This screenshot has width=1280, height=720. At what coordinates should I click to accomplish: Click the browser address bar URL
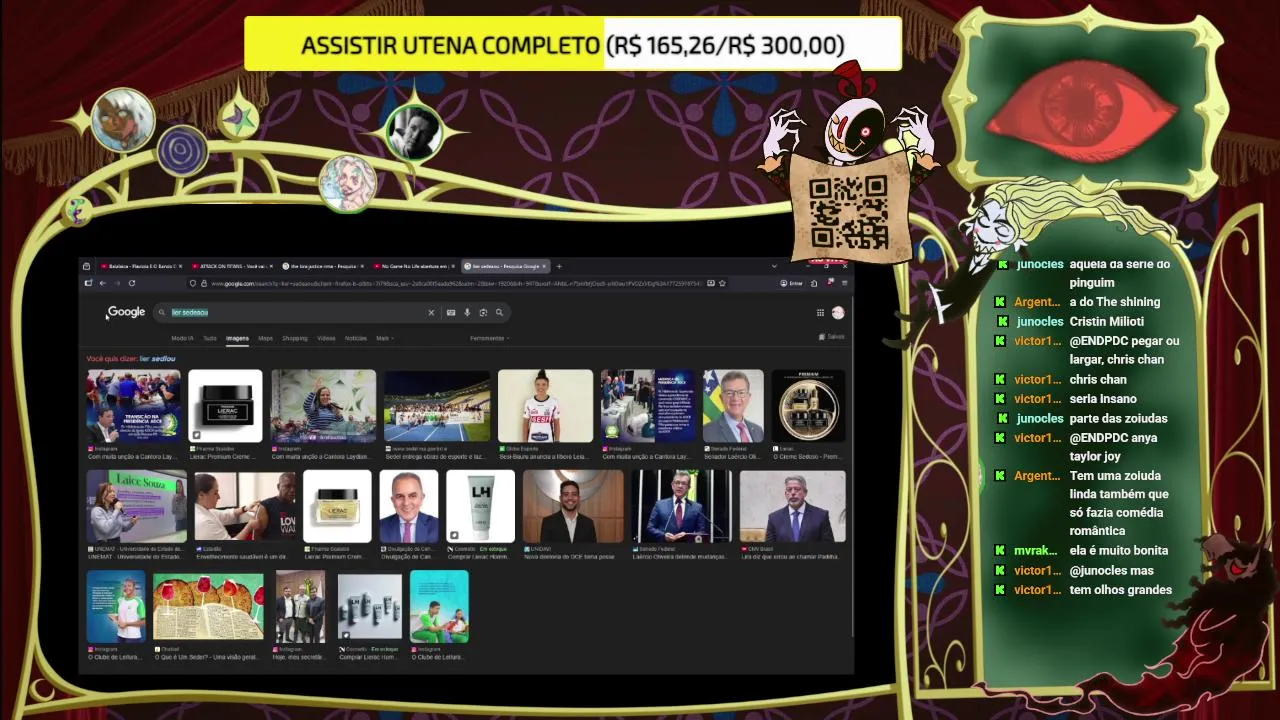pos(455,283)
